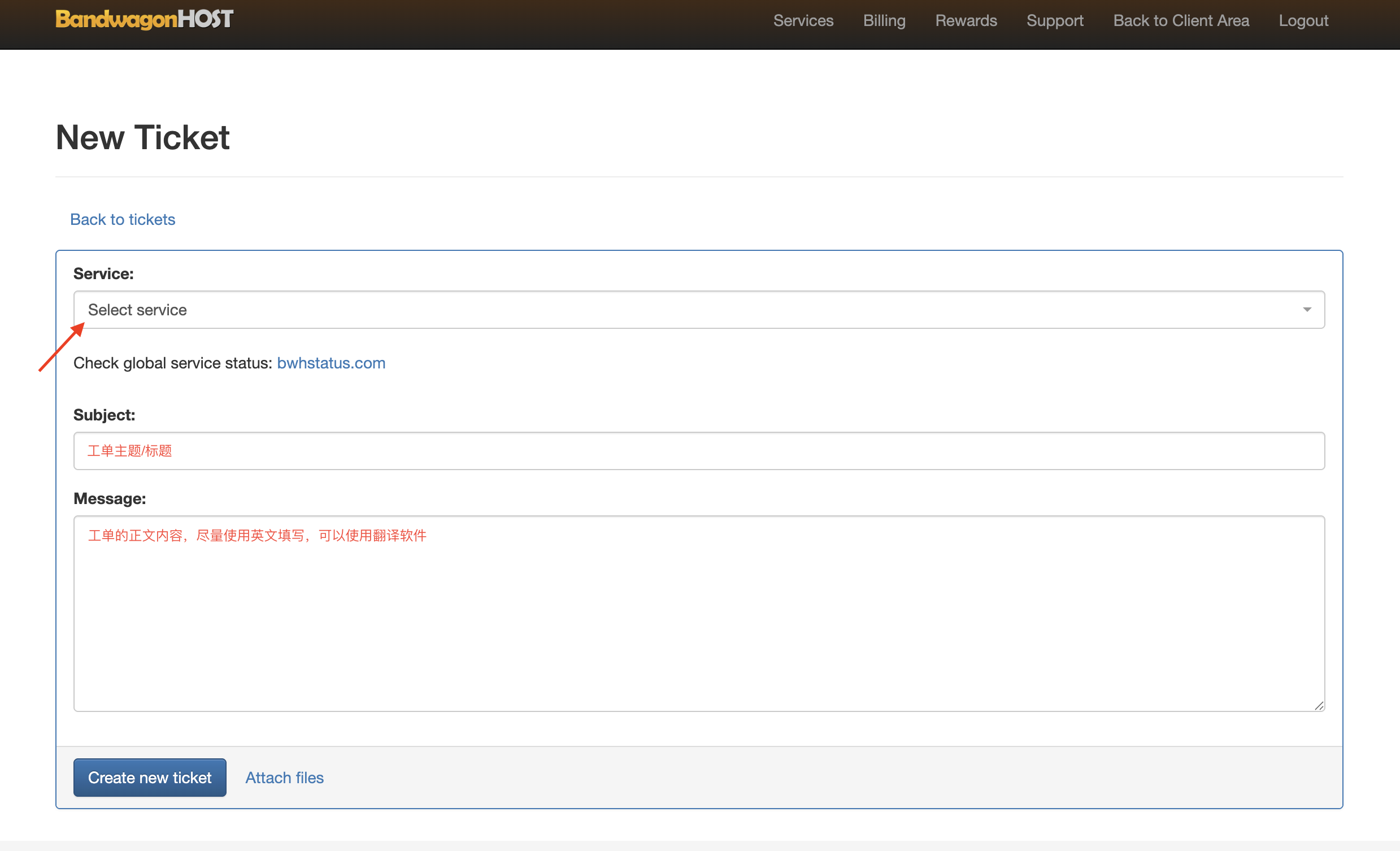Go to the Billing menu
This screenshot has width=1400, height=851.
pos(884,21)
